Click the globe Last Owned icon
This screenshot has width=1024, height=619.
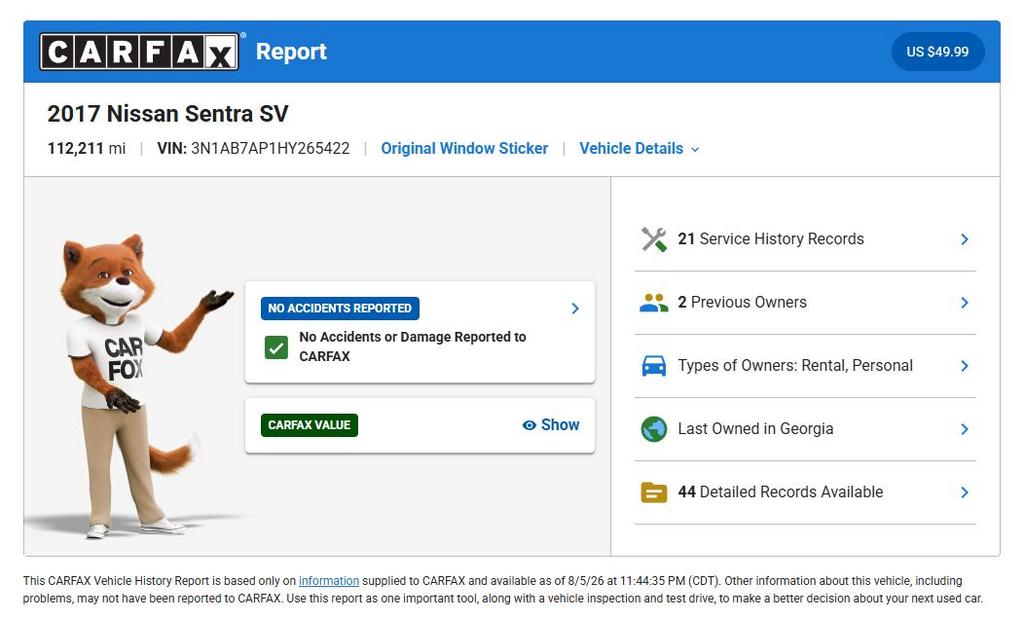(654, 429)
